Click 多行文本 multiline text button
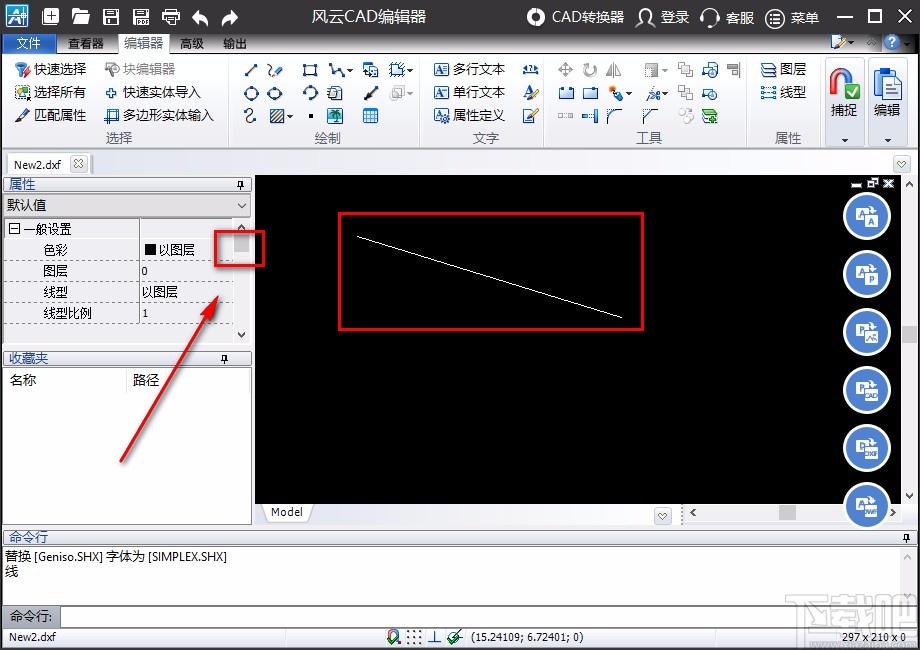 tap(469, 70)
